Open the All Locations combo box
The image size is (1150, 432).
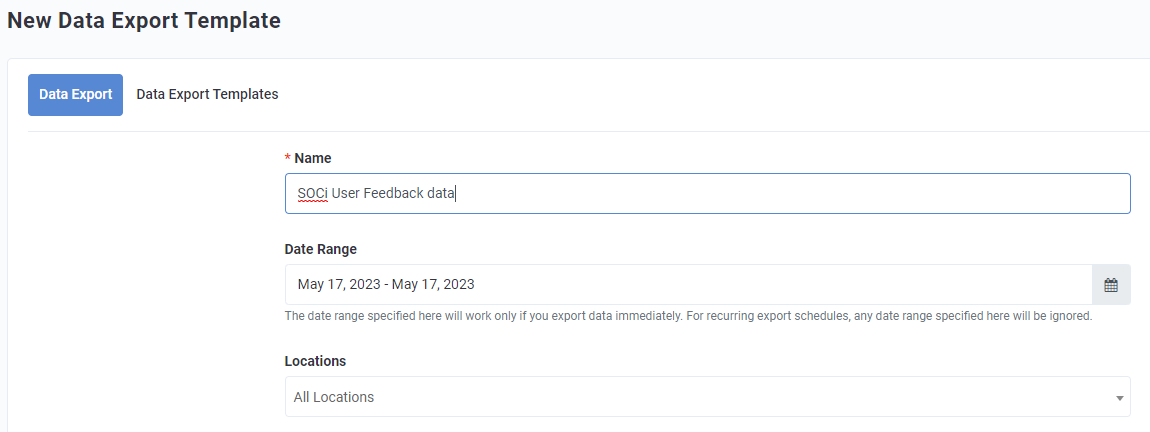(708, 397)
